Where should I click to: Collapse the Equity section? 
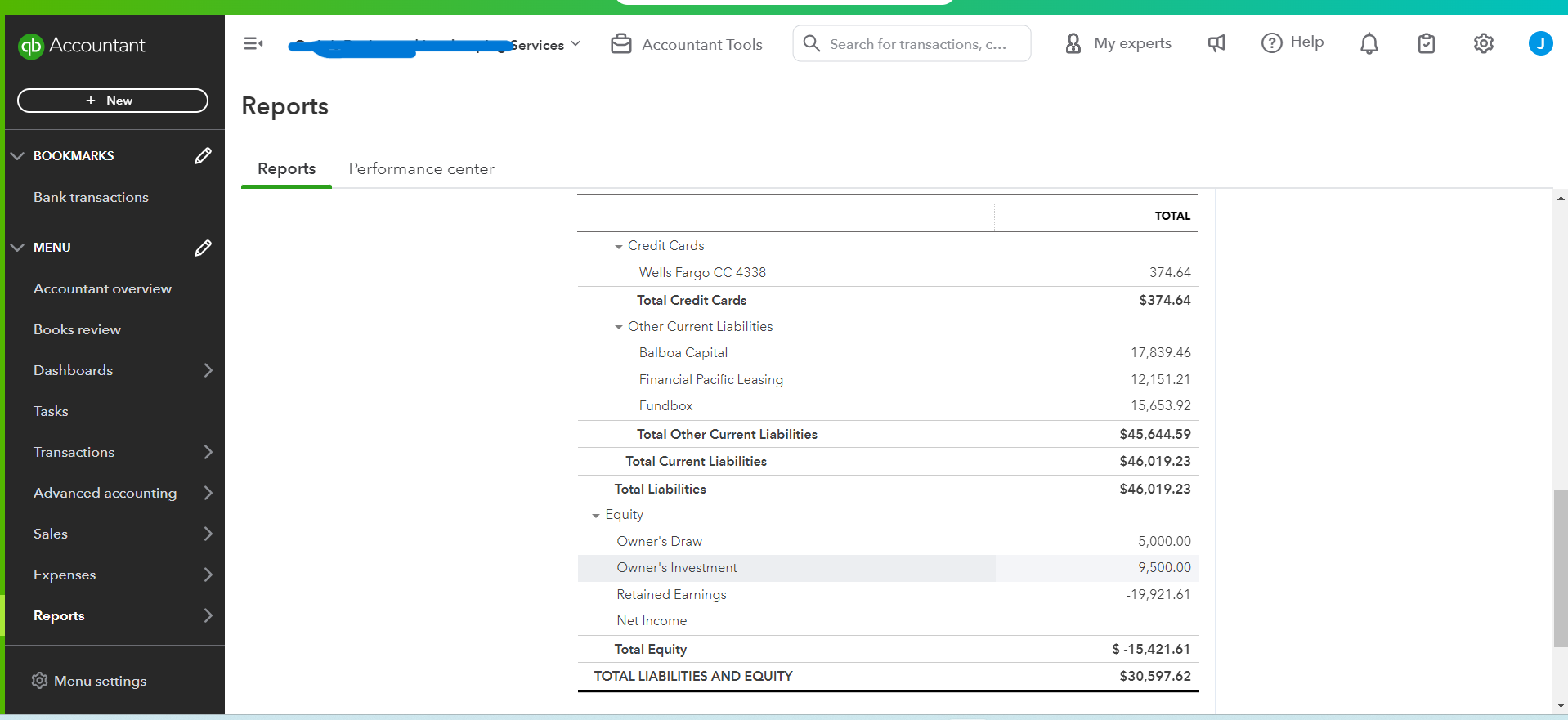[x=596, y=515]
